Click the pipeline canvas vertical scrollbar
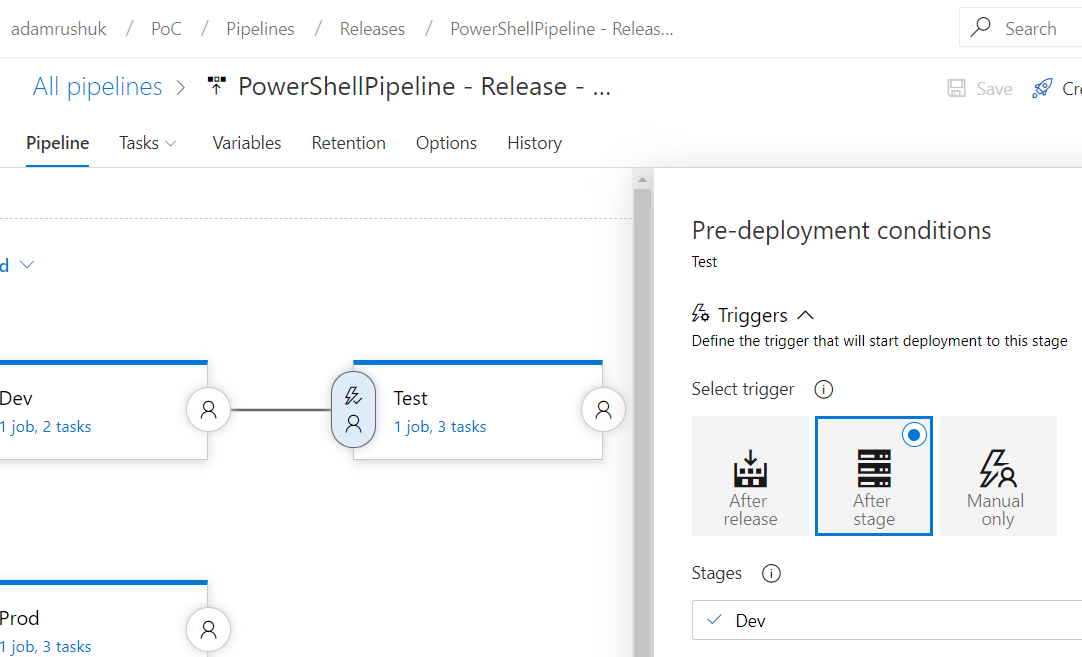This screenshot has height=657, width=1082. pos(642,414)
